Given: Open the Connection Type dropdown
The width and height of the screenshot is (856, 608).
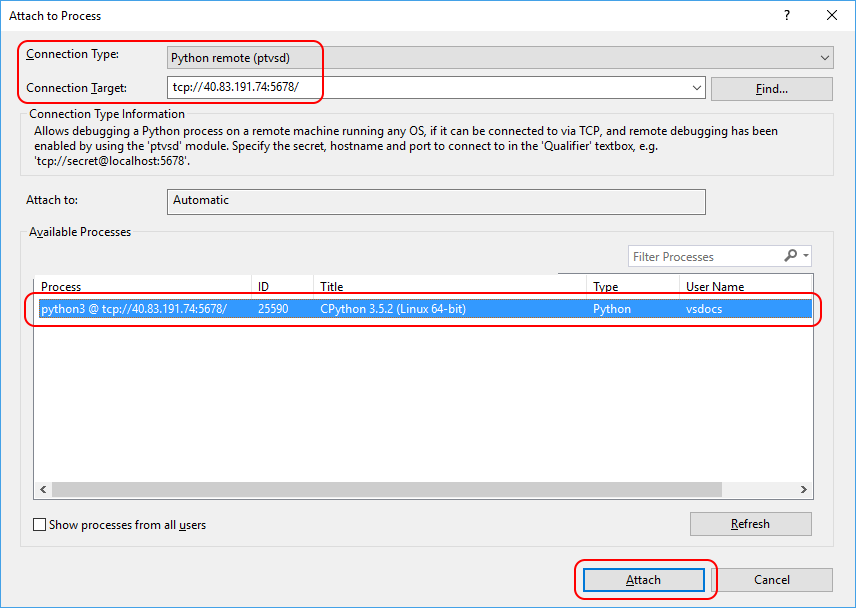Looking at the screenshot, I should [x=822, y=57].
